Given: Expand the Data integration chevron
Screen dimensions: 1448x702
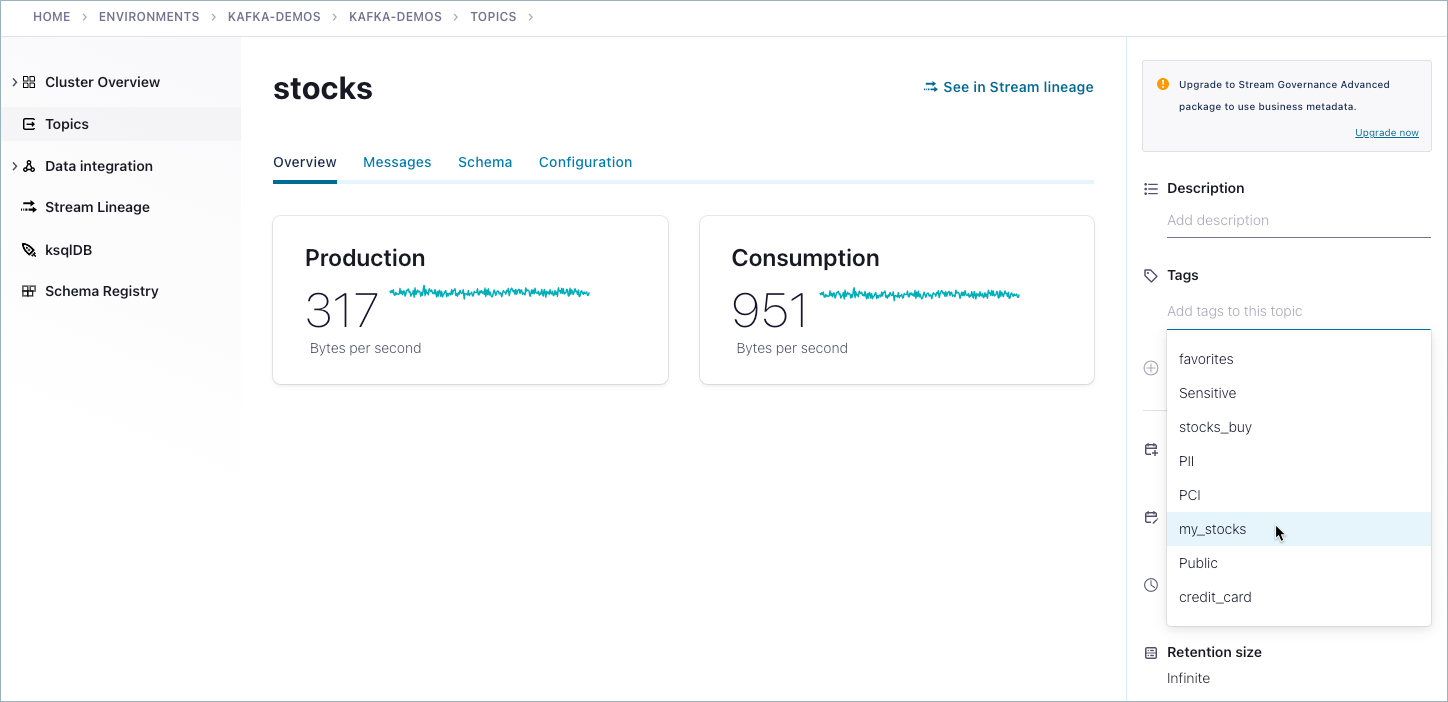Looking at the screenshot, I should pos(14,166).
